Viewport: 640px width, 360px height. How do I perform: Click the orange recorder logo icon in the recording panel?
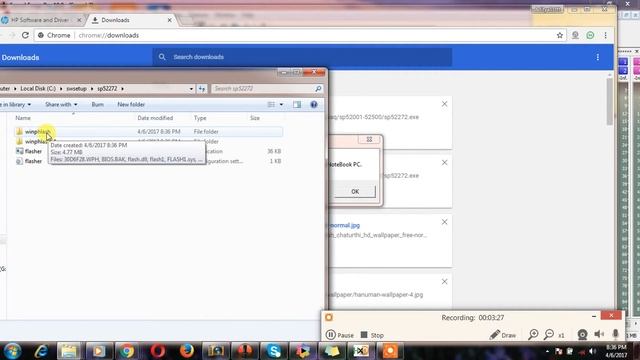point(329,317)
